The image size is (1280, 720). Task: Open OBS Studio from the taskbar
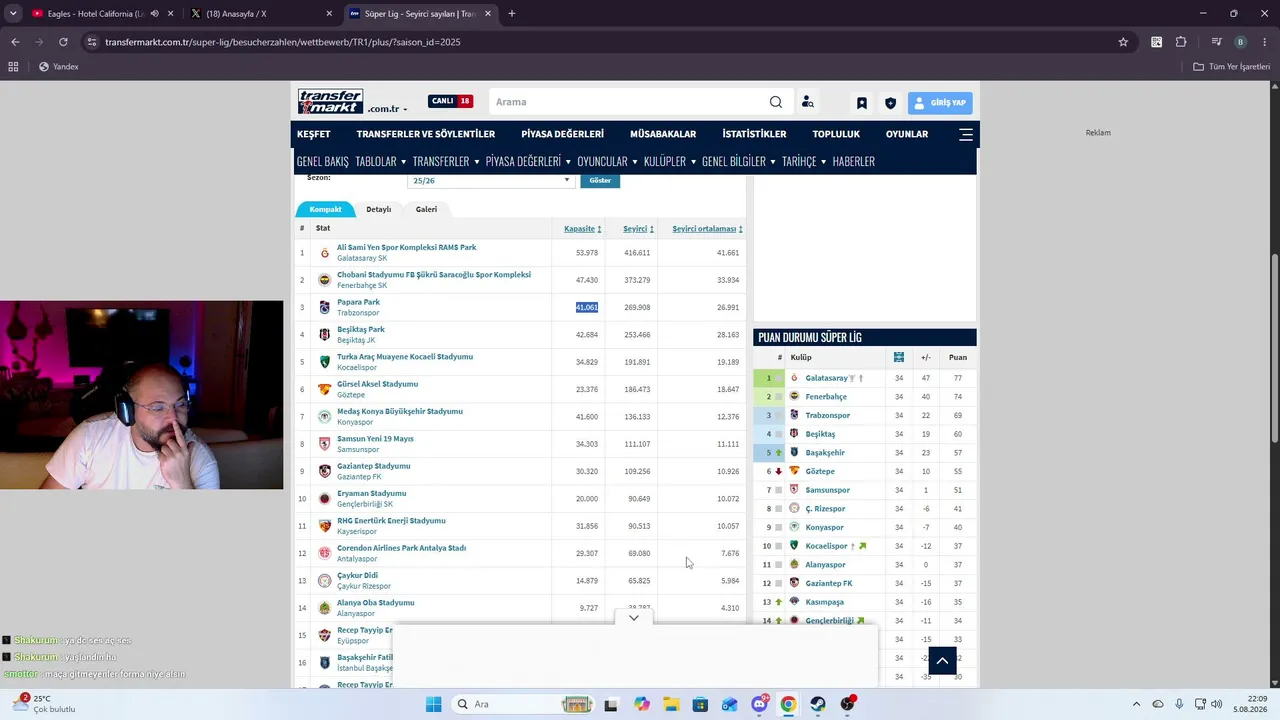[848, 704]
